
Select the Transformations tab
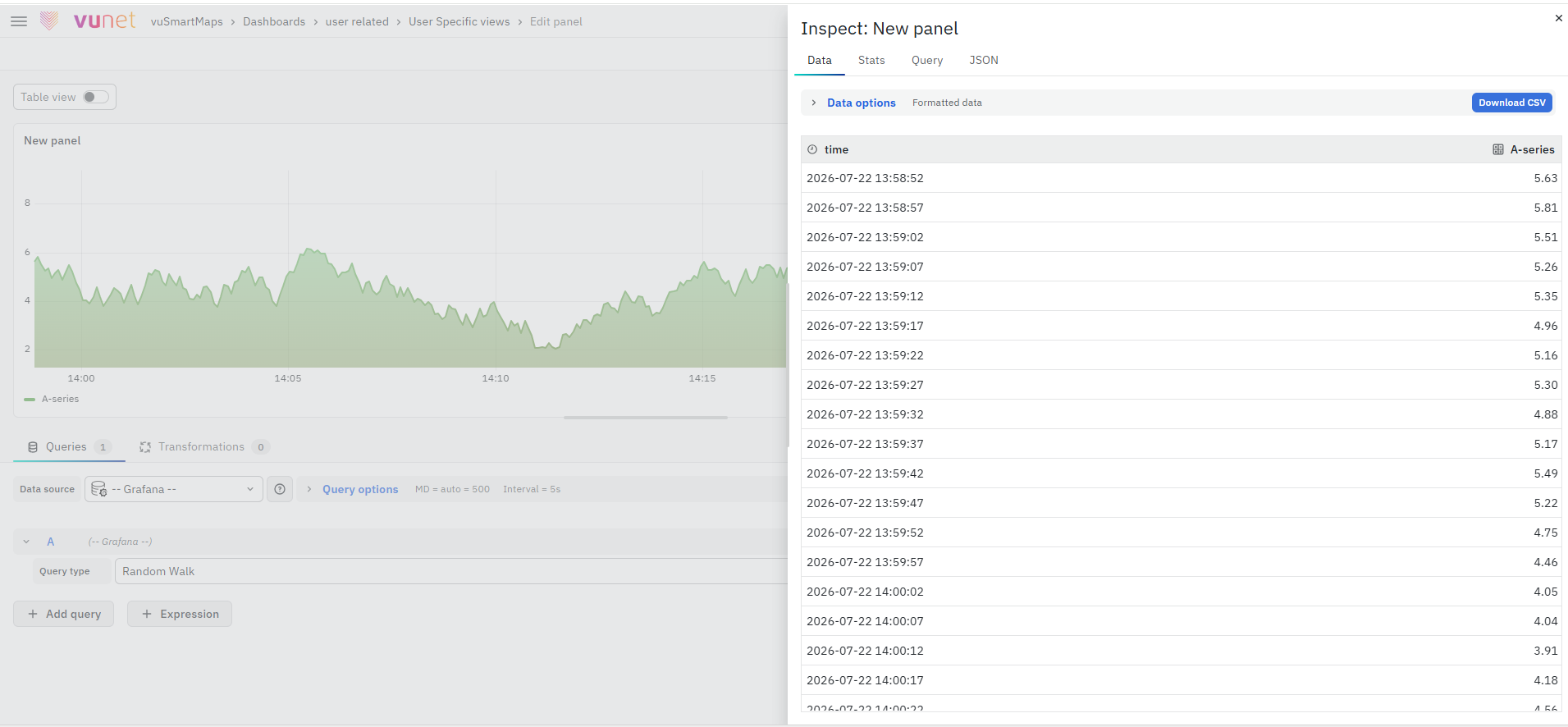pyautogui.click(x=204, y=447)
